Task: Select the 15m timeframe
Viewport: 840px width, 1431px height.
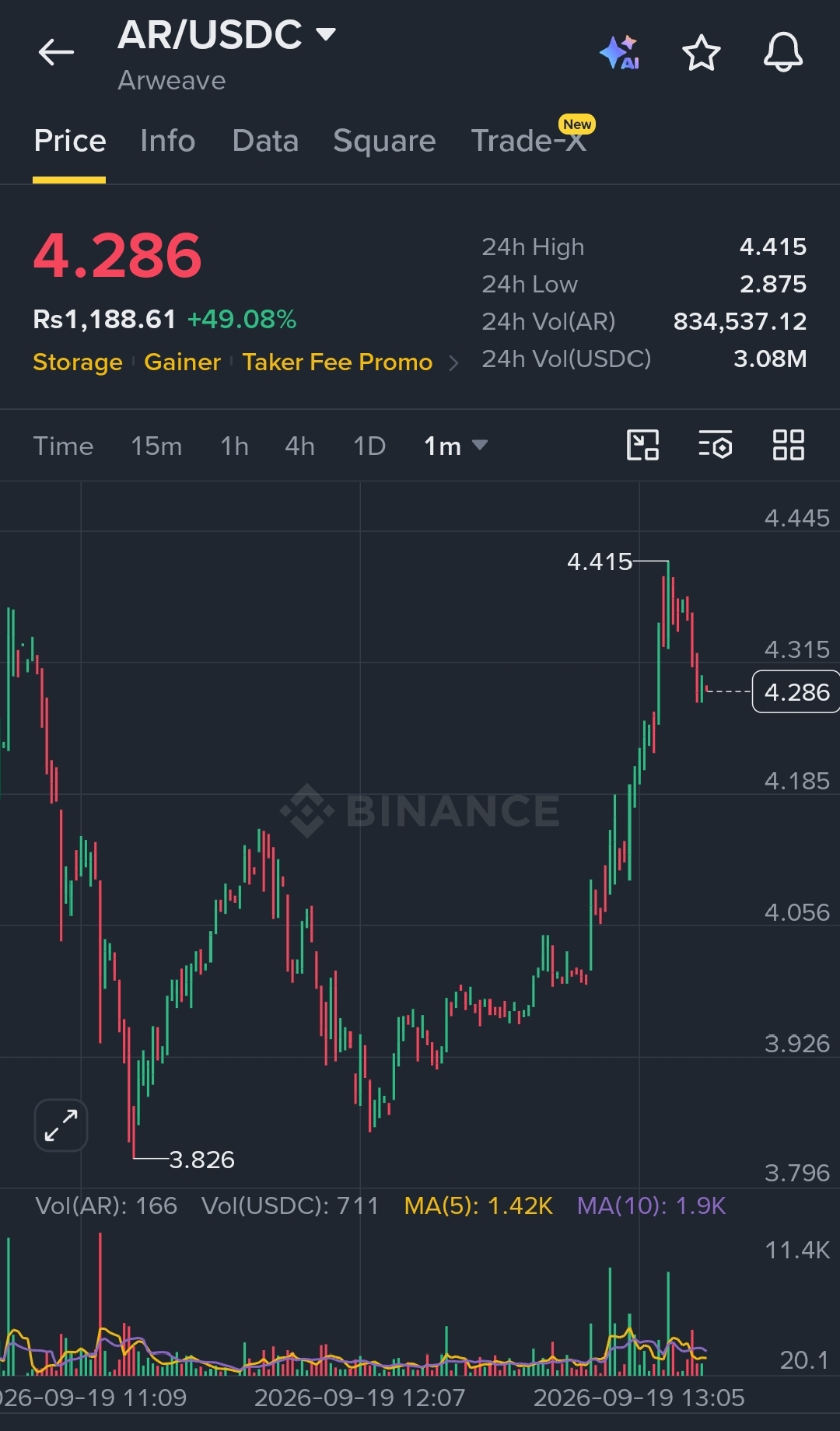Action: [156, 446]
